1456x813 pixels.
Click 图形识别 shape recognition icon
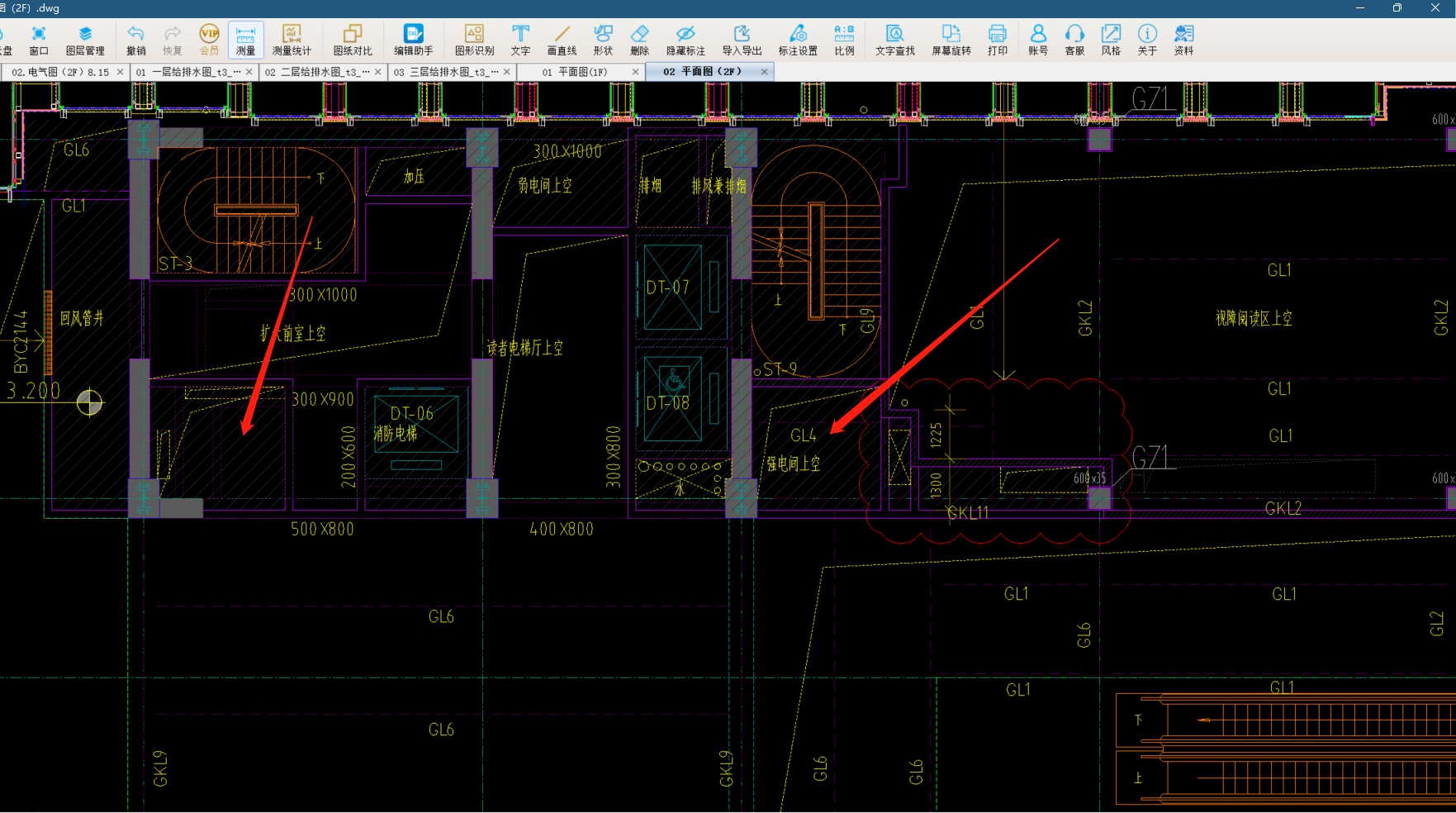pyautogui.click(x=474, y=40)
